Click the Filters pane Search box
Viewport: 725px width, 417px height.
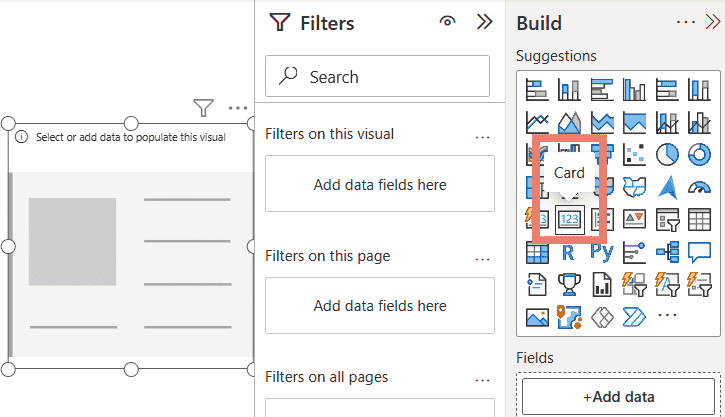[x=377, y=76]
